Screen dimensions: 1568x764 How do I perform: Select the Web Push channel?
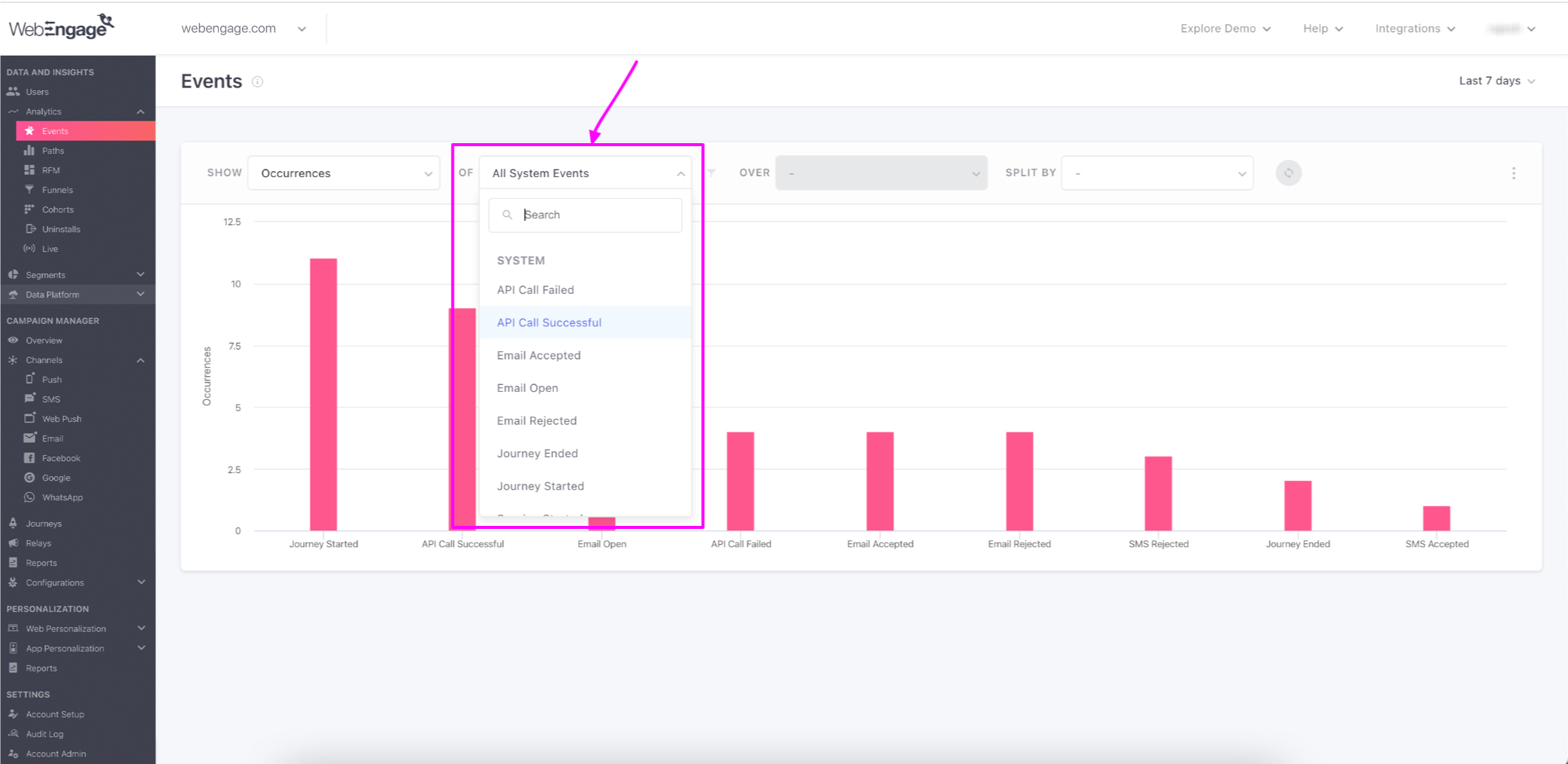pos(60,418)
